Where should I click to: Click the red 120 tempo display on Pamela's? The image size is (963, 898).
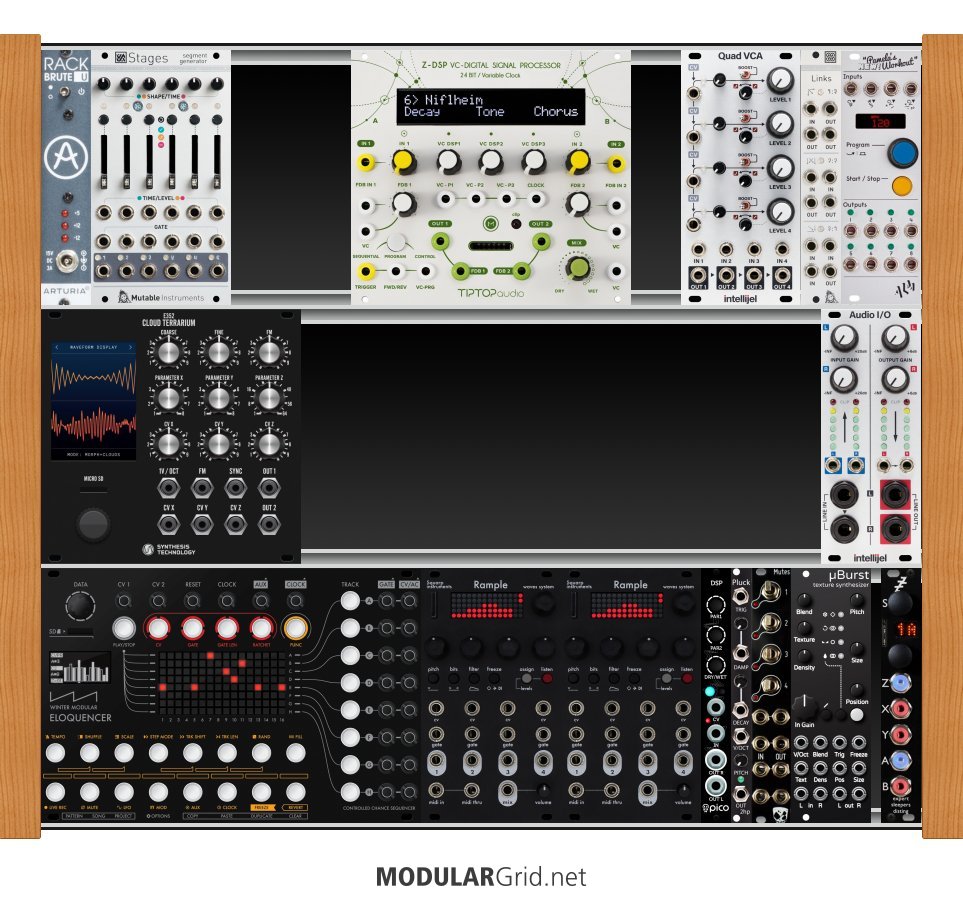tap(880, 122)
